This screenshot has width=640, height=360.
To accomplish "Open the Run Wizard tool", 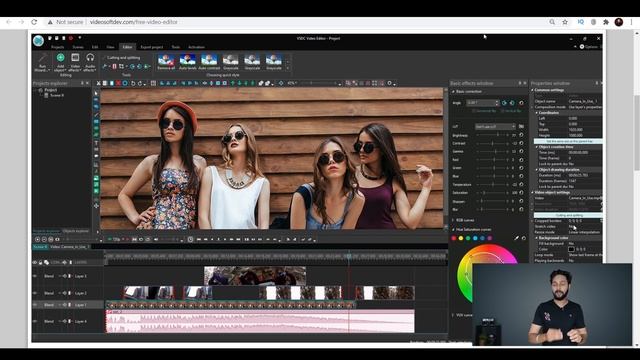I will [x=42, y=62].
